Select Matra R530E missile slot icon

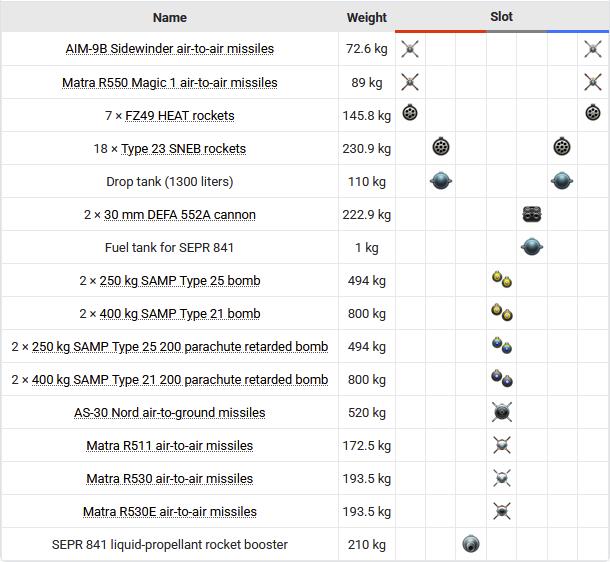[x=502, y=511]
